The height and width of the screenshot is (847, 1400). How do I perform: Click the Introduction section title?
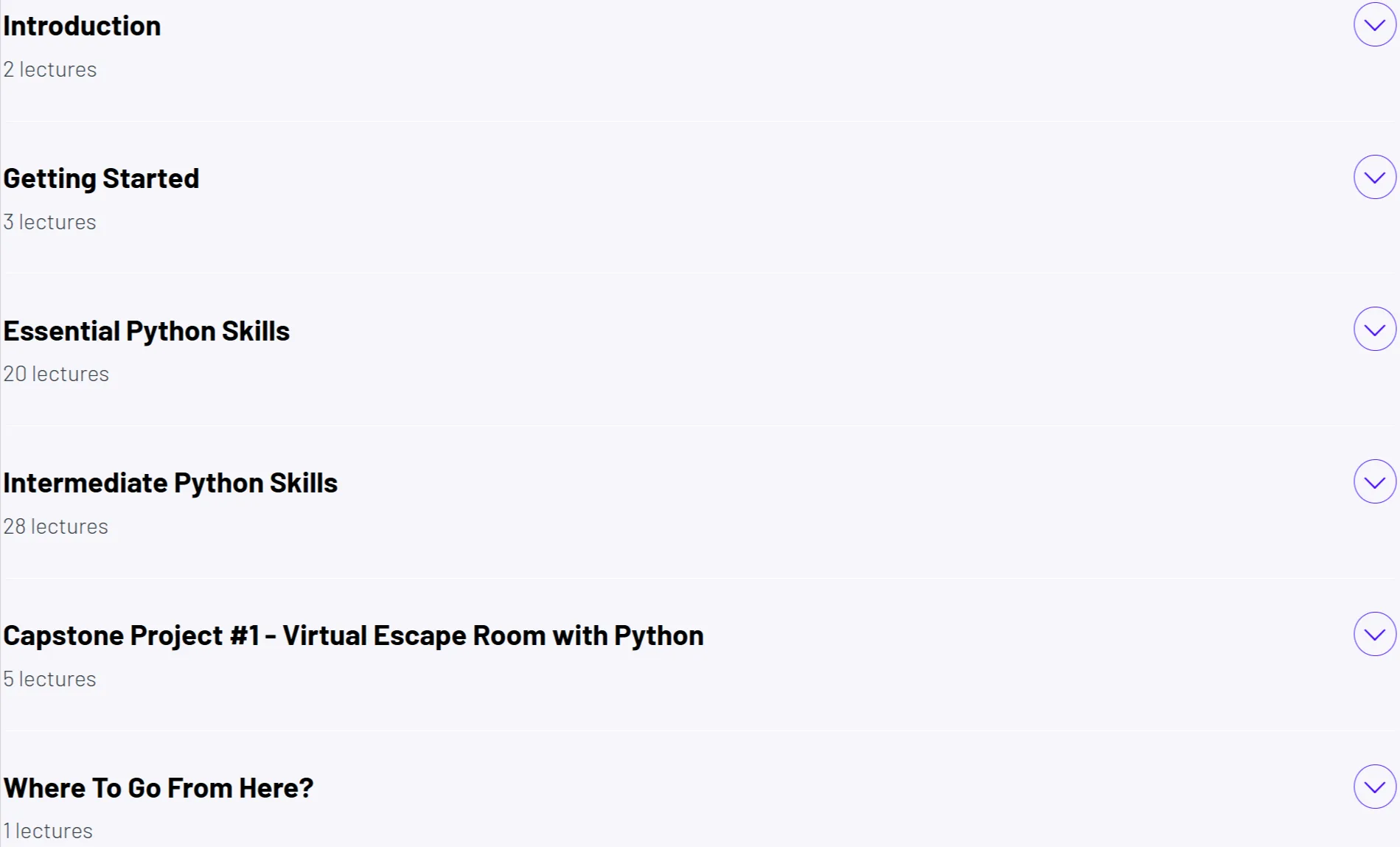click(x=82, y=26)
